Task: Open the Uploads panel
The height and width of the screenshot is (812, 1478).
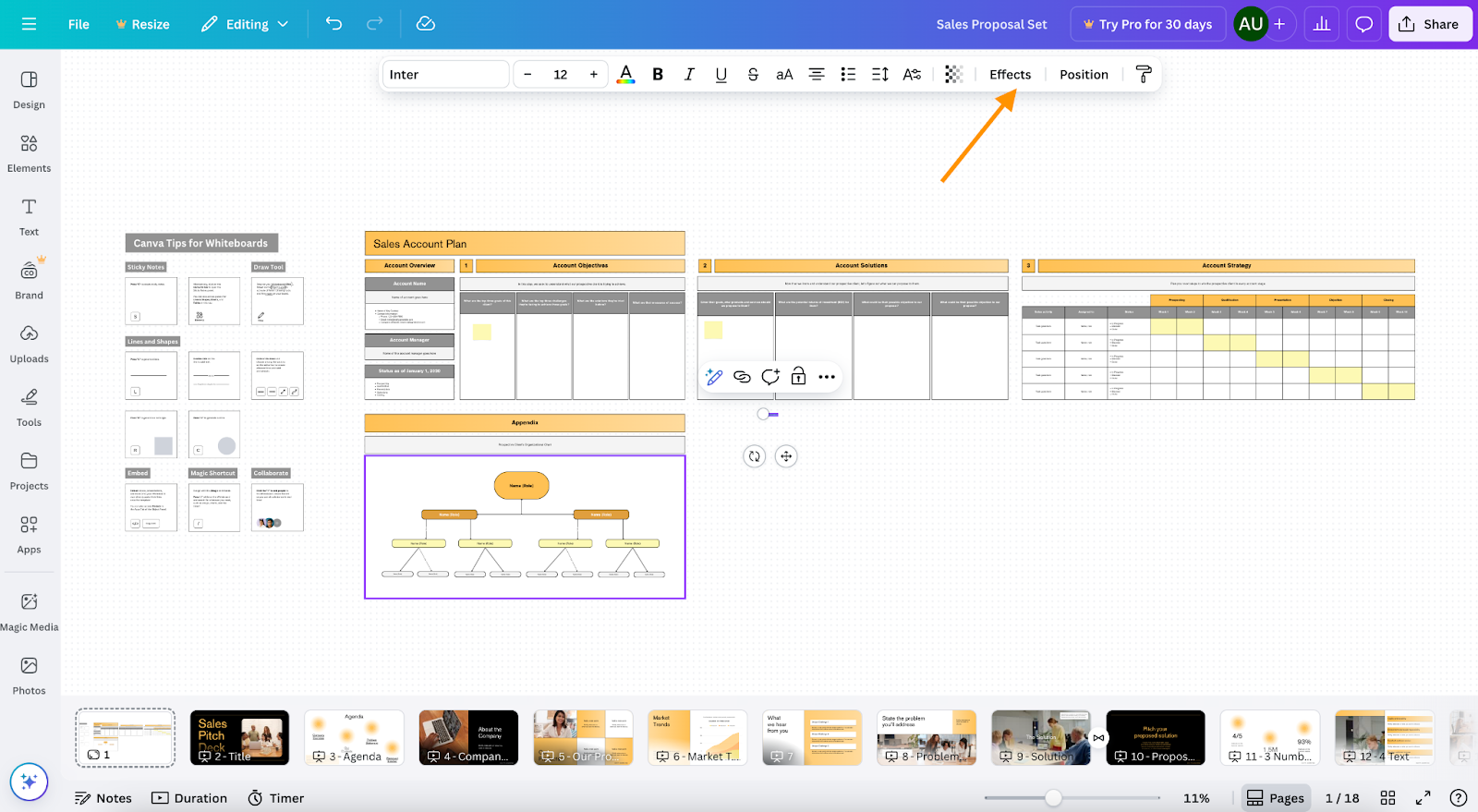Action: point(29,344)
